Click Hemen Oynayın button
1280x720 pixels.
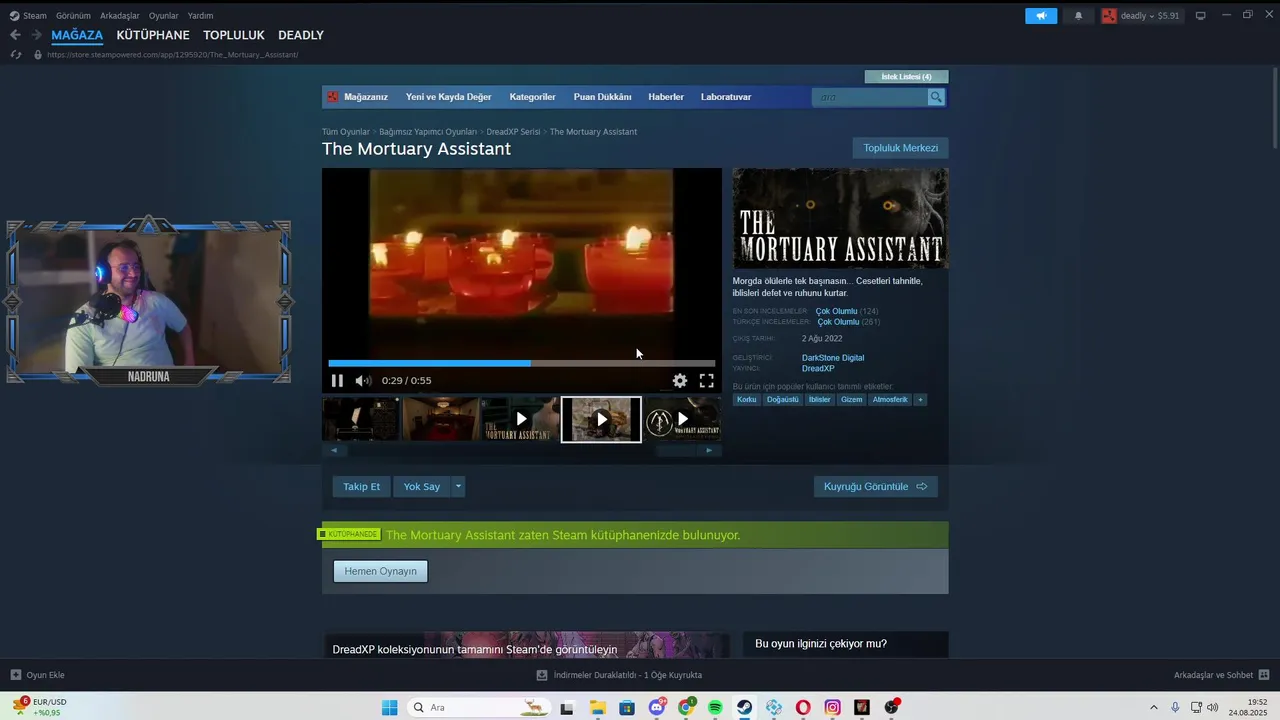pyautogui.click(x=380, y=571)
